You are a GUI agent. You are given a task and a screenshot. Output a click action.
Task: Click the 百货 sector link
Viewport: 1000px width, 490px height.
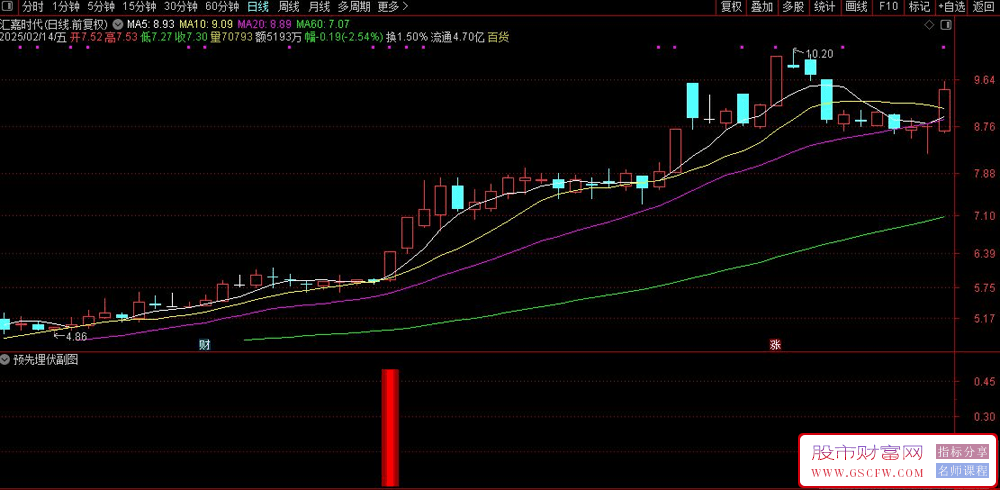pos(499,38)
